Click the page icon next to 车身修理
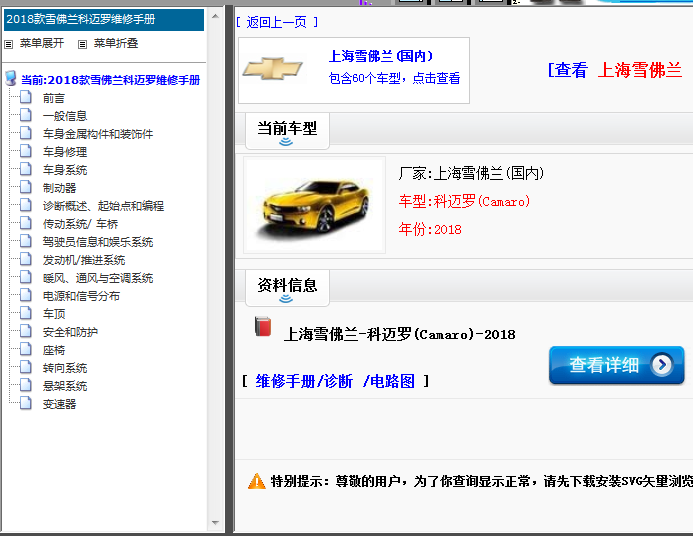Screen dimensions: 693x536 [26, 151]
